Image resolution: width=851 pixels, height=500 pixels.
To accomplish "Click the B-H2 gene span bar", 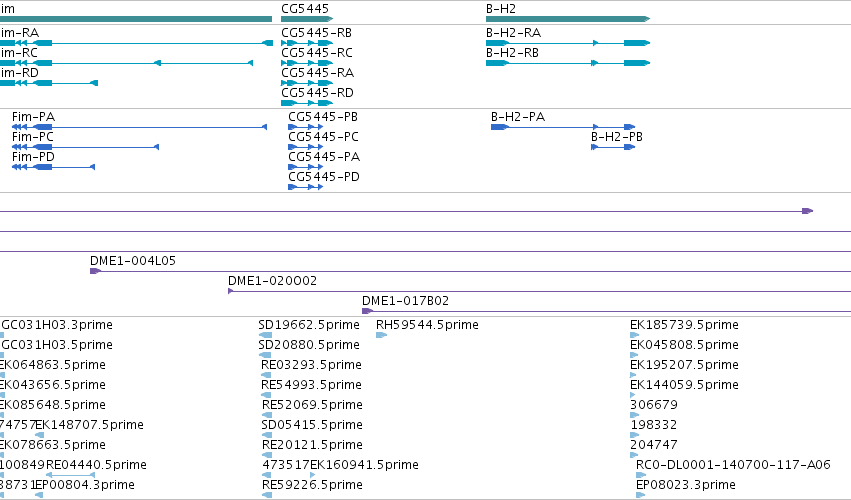I will tap(568, 19).
